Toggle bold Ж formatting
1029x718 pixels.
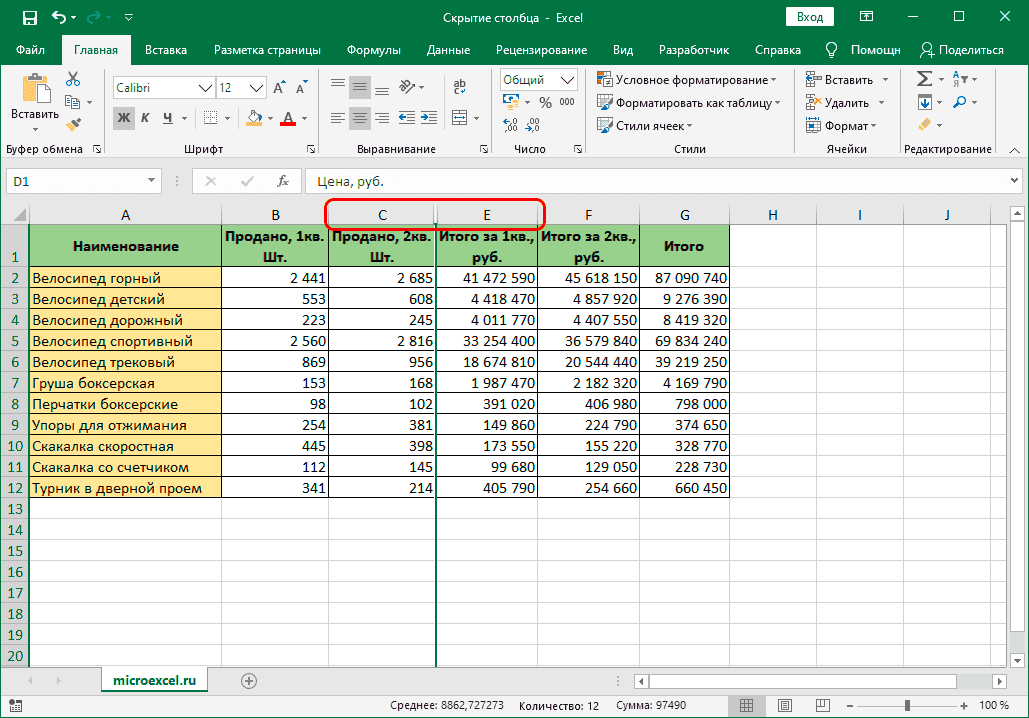(x=124, y=118)
